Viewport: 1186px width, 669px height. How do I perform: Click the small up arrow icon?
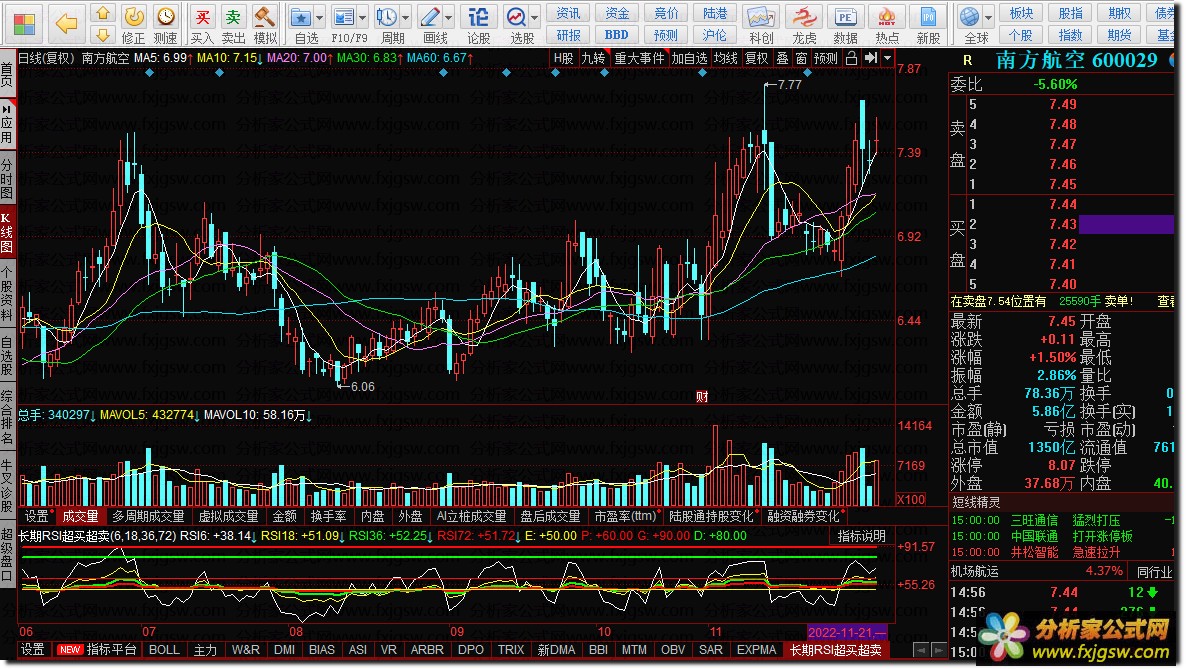103,14
